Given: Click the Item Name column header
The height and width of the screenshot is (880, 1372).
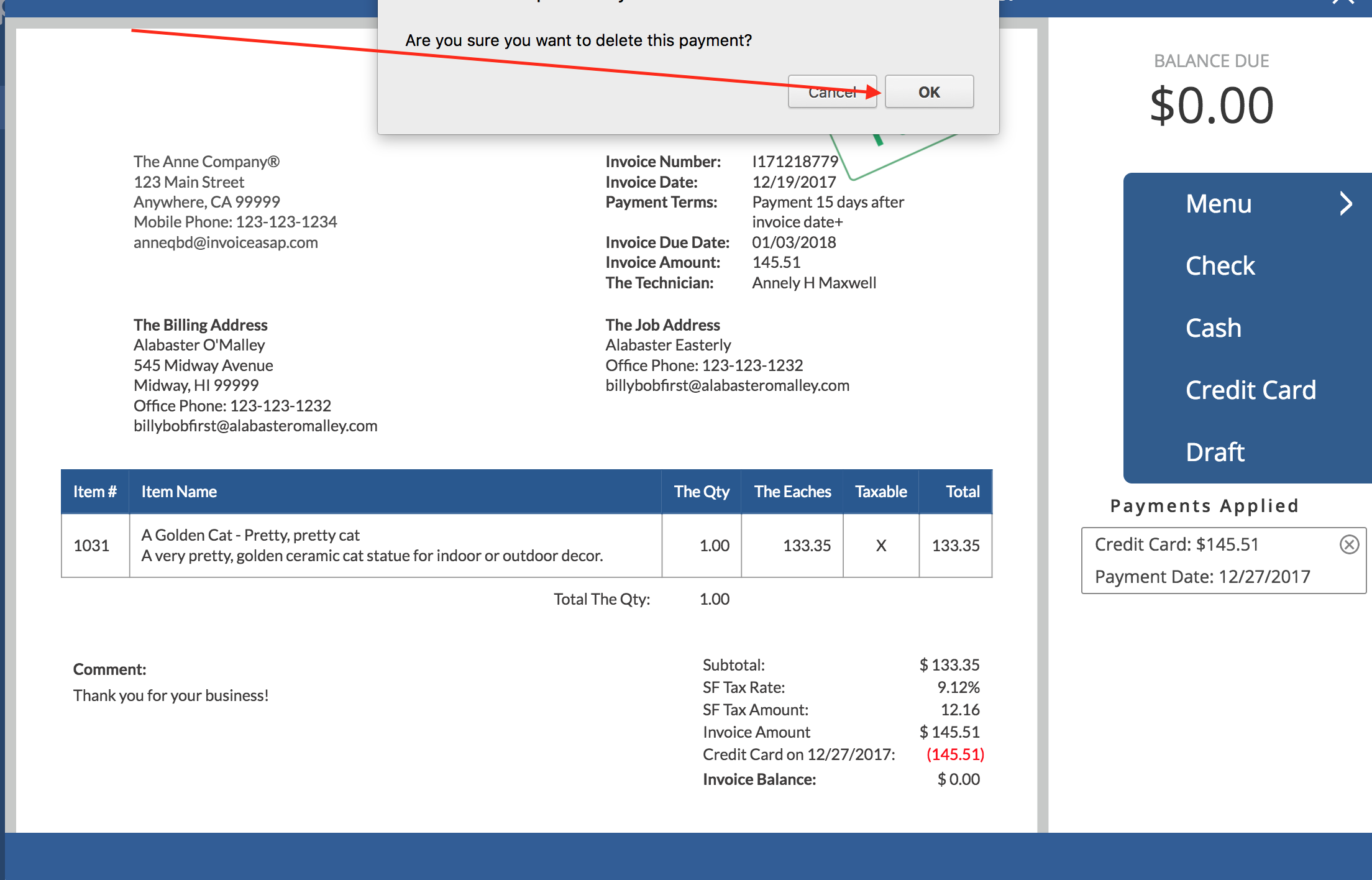Looking at the screenshot, I should (x=179, y=492).
